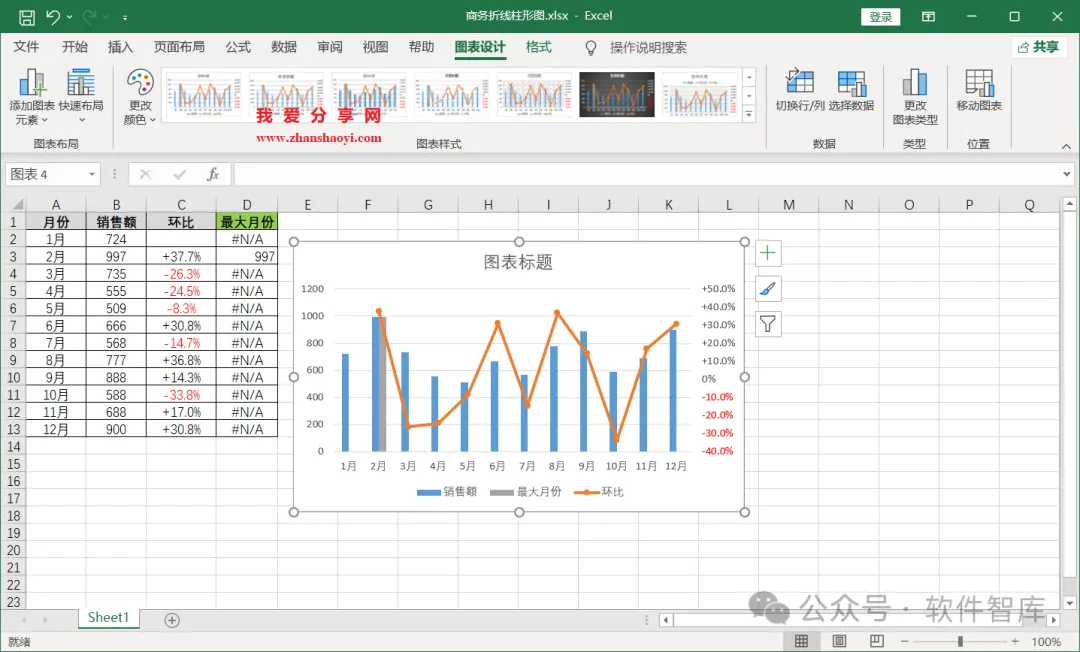Image resolution: width=1080 pixels, height=652 pixels.
Task: Click the 环比 legend entry
Action: tap(599, 492)
